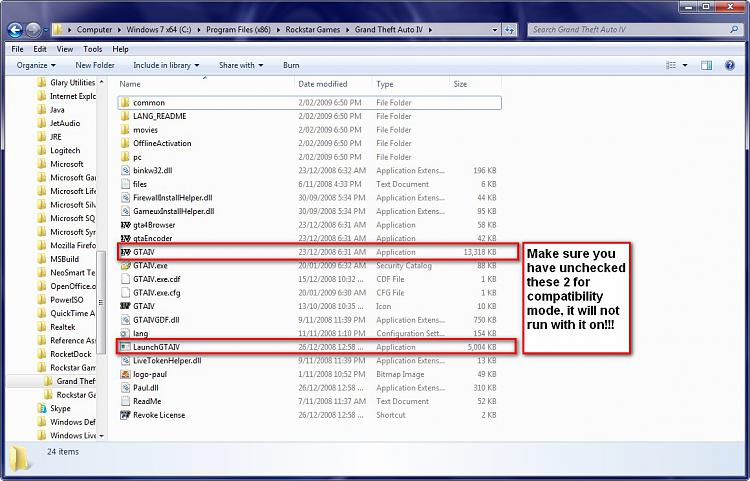Sort by Date modified column header

click(333, 84)
